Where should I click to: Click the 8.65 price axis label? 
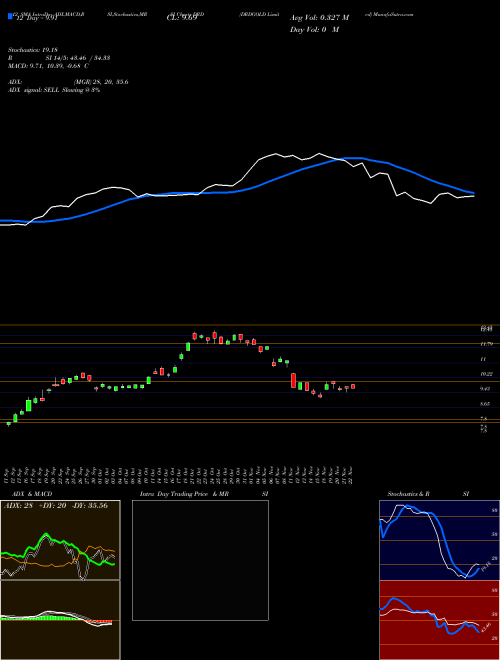485,404
